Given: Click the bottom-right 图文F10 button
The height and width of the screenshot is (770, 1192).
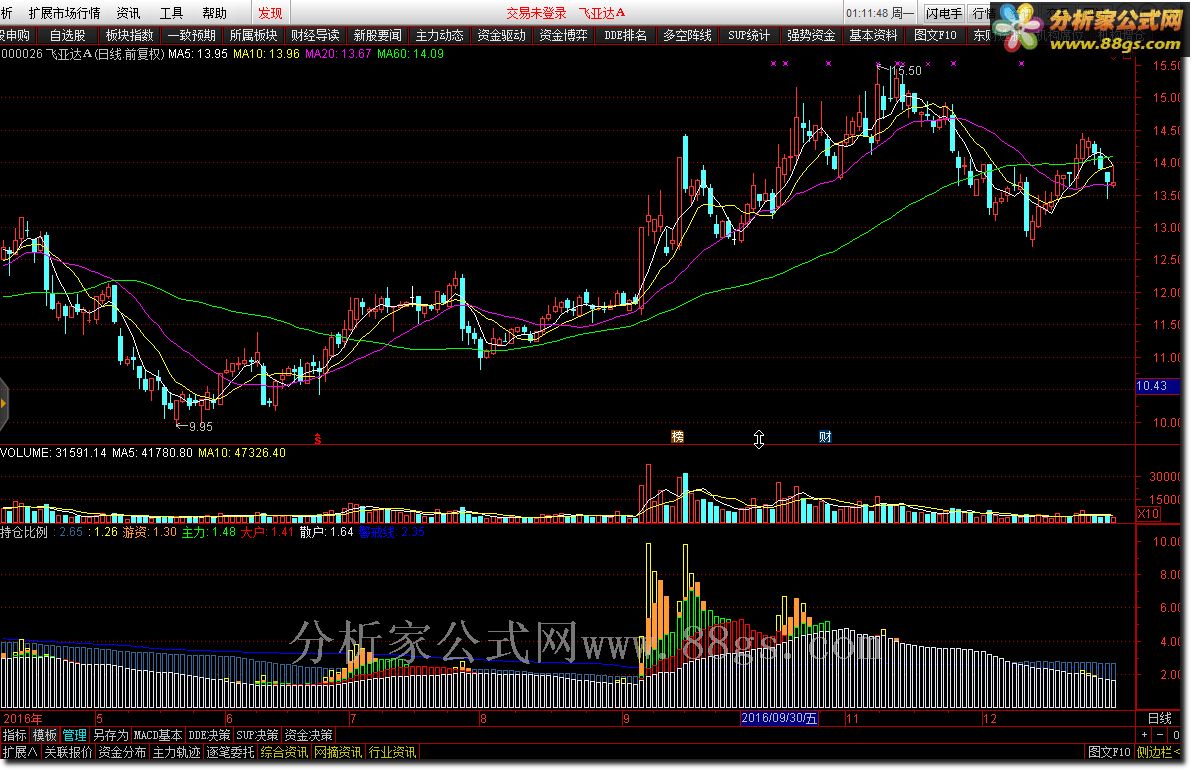Looking at the screenshot, I should (x=1109, y=752).
